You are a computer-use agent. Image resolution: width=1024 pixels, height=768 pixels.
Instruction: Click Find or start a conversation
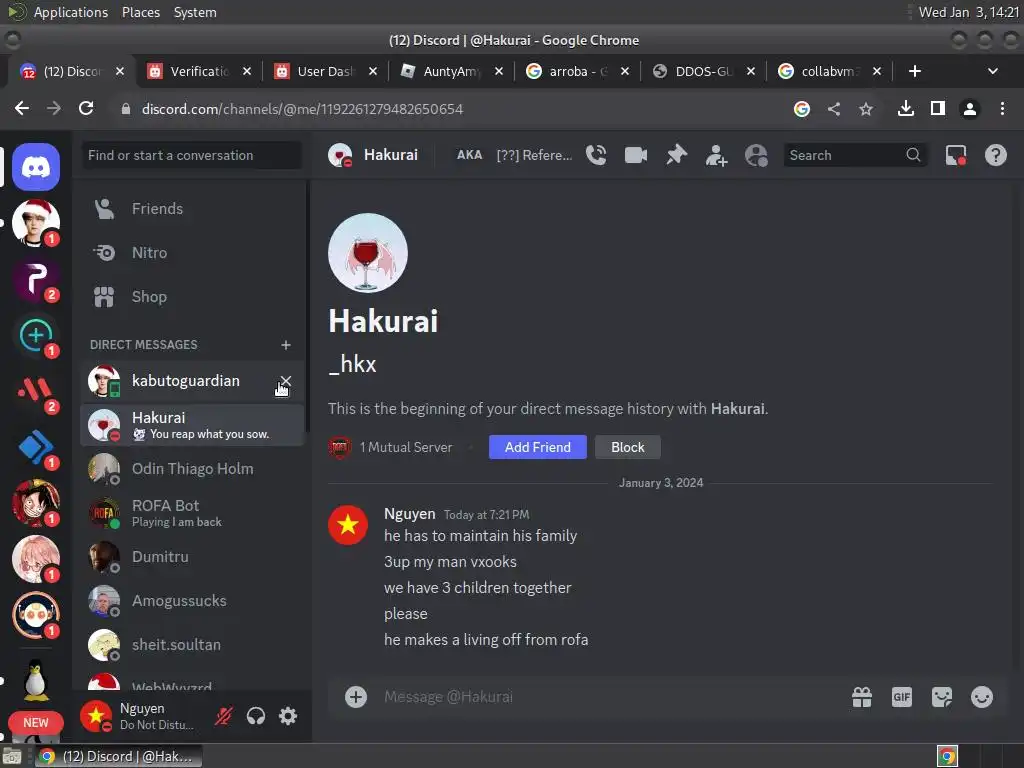(192, 155)
